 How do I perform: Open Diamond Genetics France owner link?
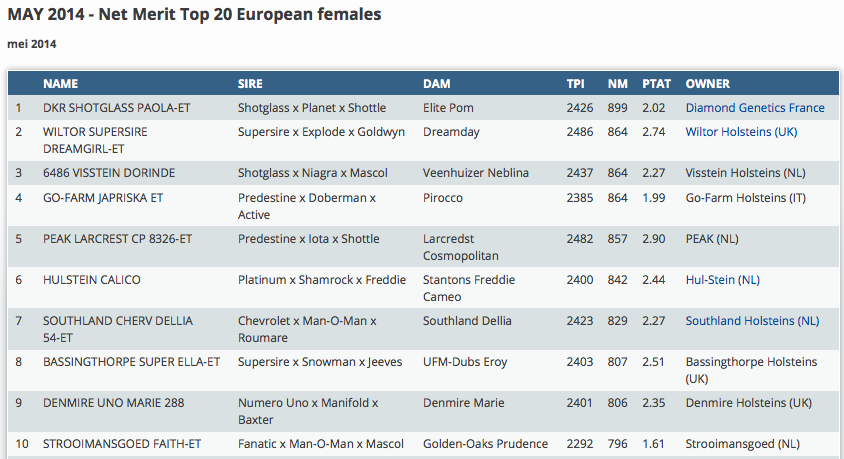755,108
